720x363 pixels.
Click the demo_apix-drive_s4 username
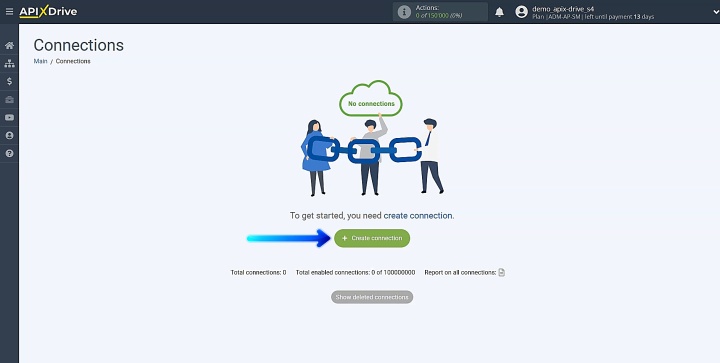563,9
